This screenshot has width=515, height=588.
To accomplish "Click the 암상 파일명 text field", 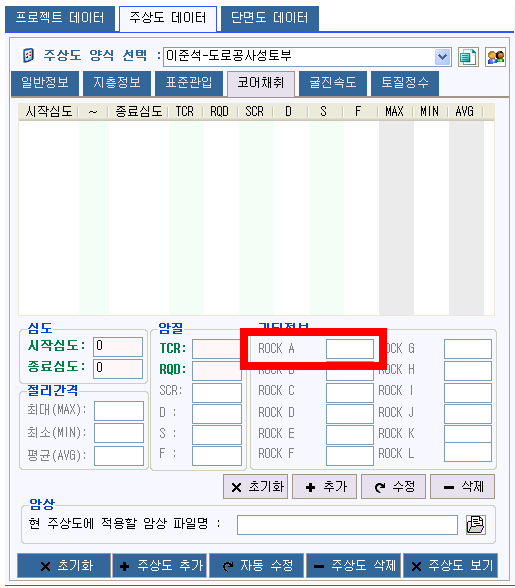I will [x=347, y=525].
